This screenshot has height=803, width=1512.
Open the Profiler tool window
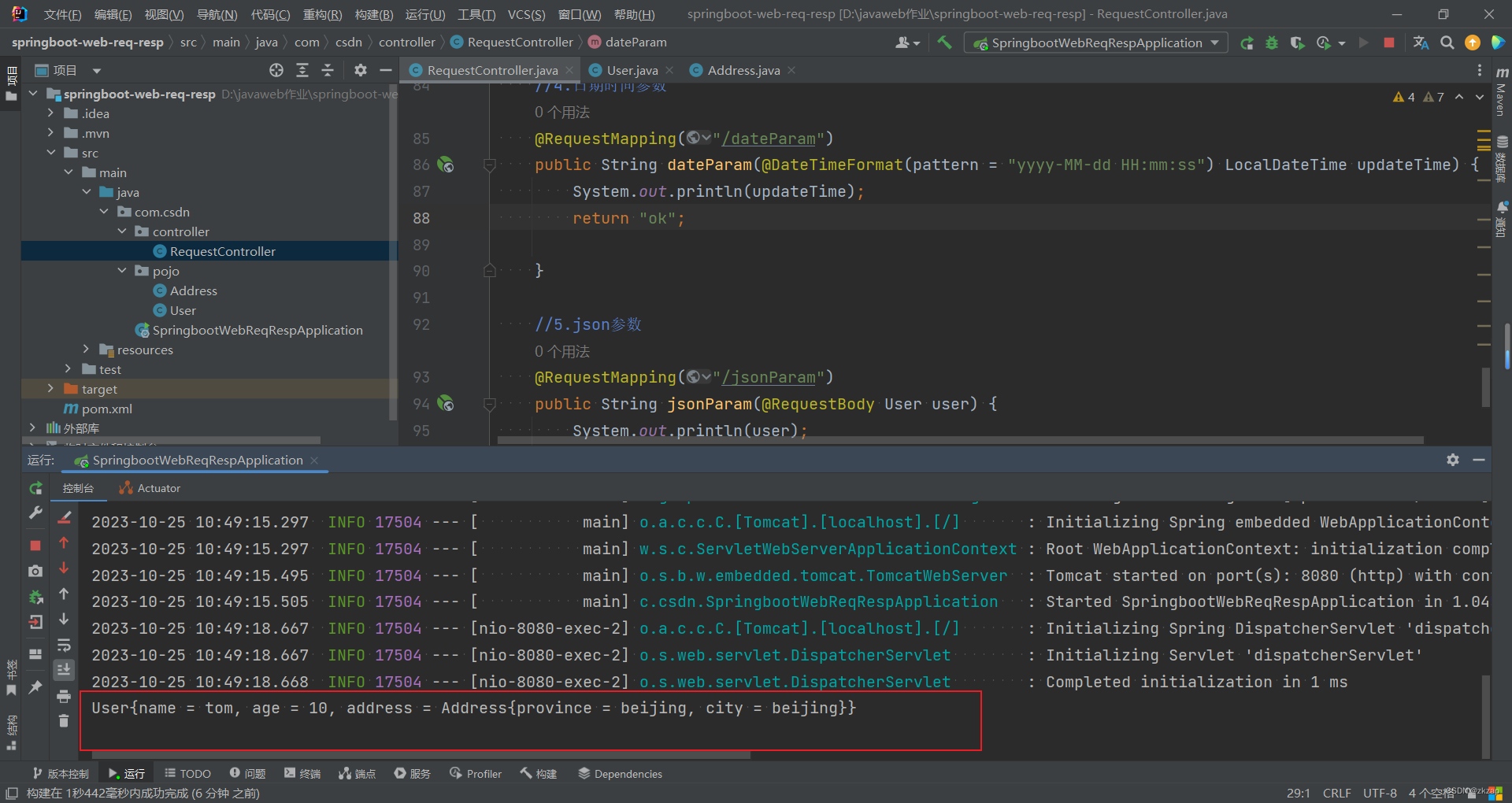476,774
